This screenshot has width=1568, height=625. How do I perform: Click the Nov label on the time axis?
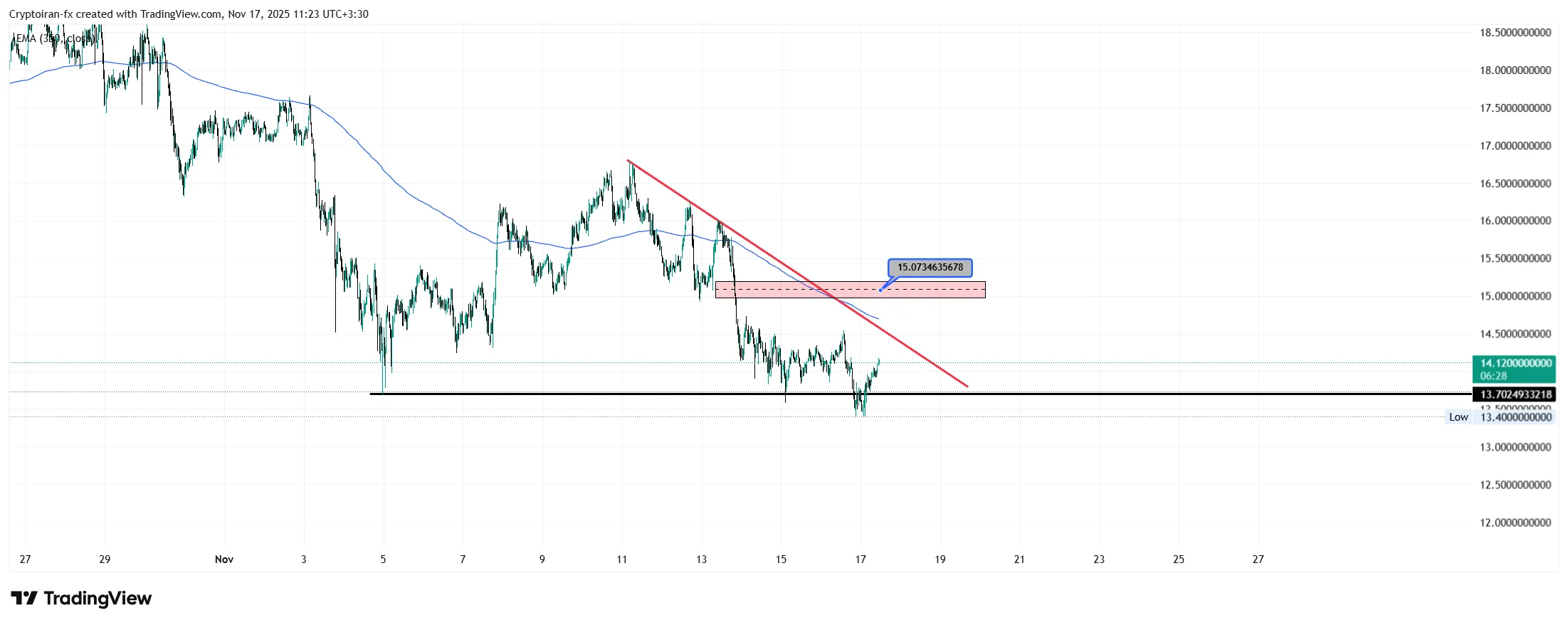click(x=224, y=560)
